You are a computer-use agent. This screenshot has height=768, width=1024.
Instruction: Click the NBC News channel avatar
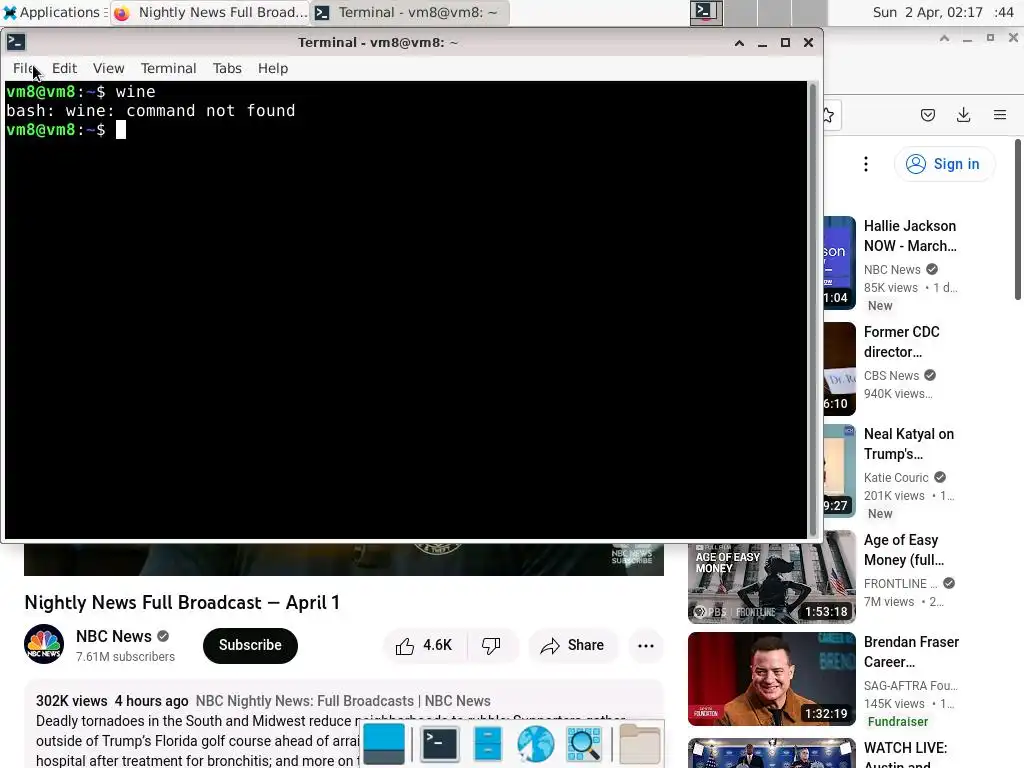tap(44, 645)
